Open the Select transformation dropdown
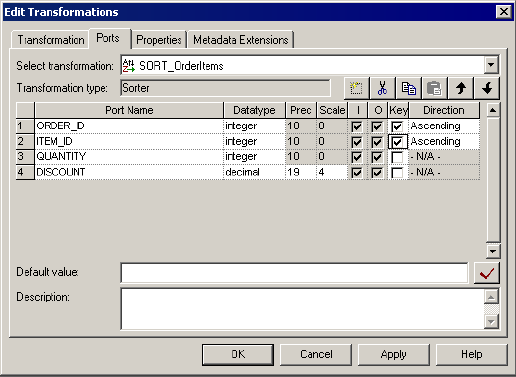The image size is (516, 377). click(x=491, y=65)
